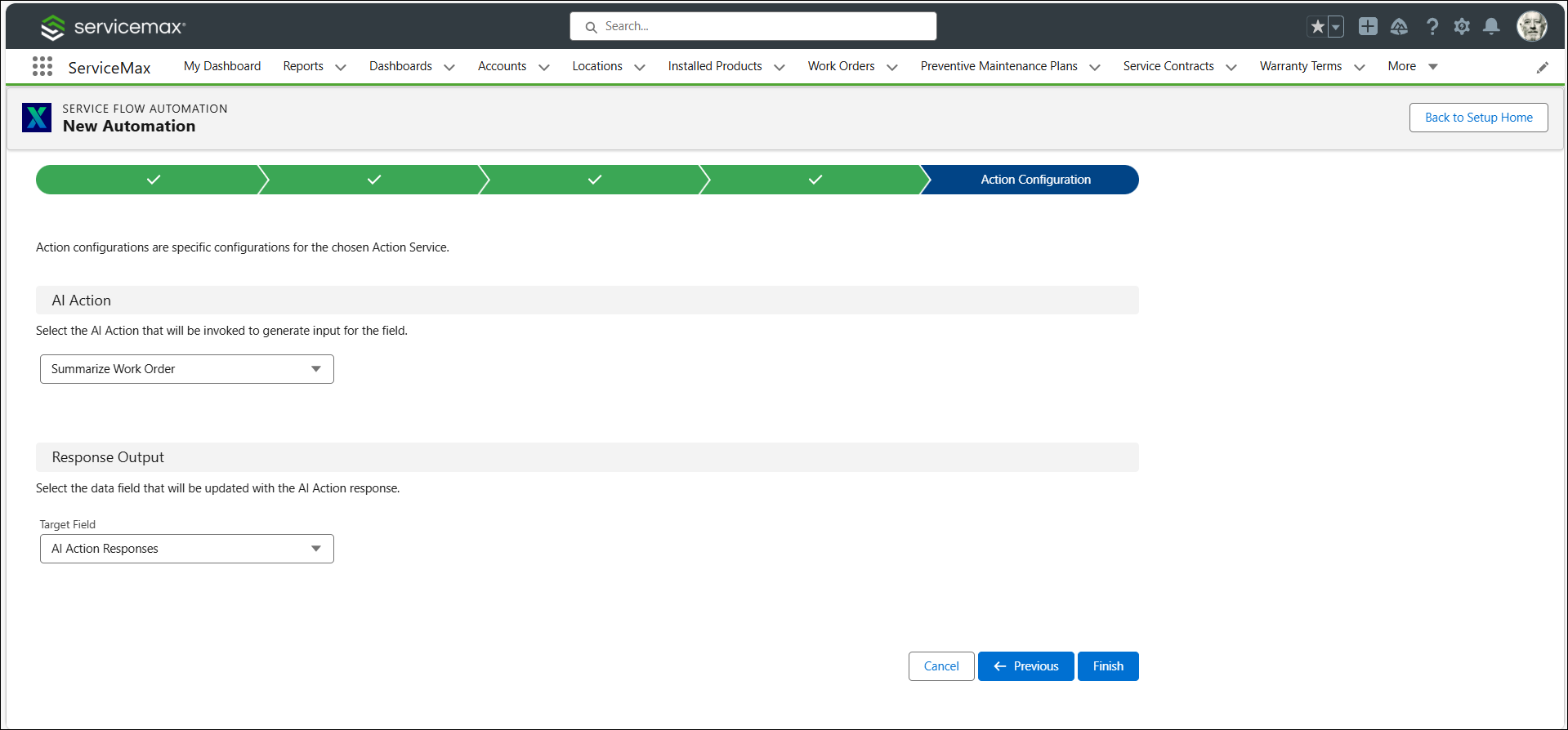1568x730 pixels.
Task: Expand the Installed Products chevron
Action: click(x=780, y=67)
